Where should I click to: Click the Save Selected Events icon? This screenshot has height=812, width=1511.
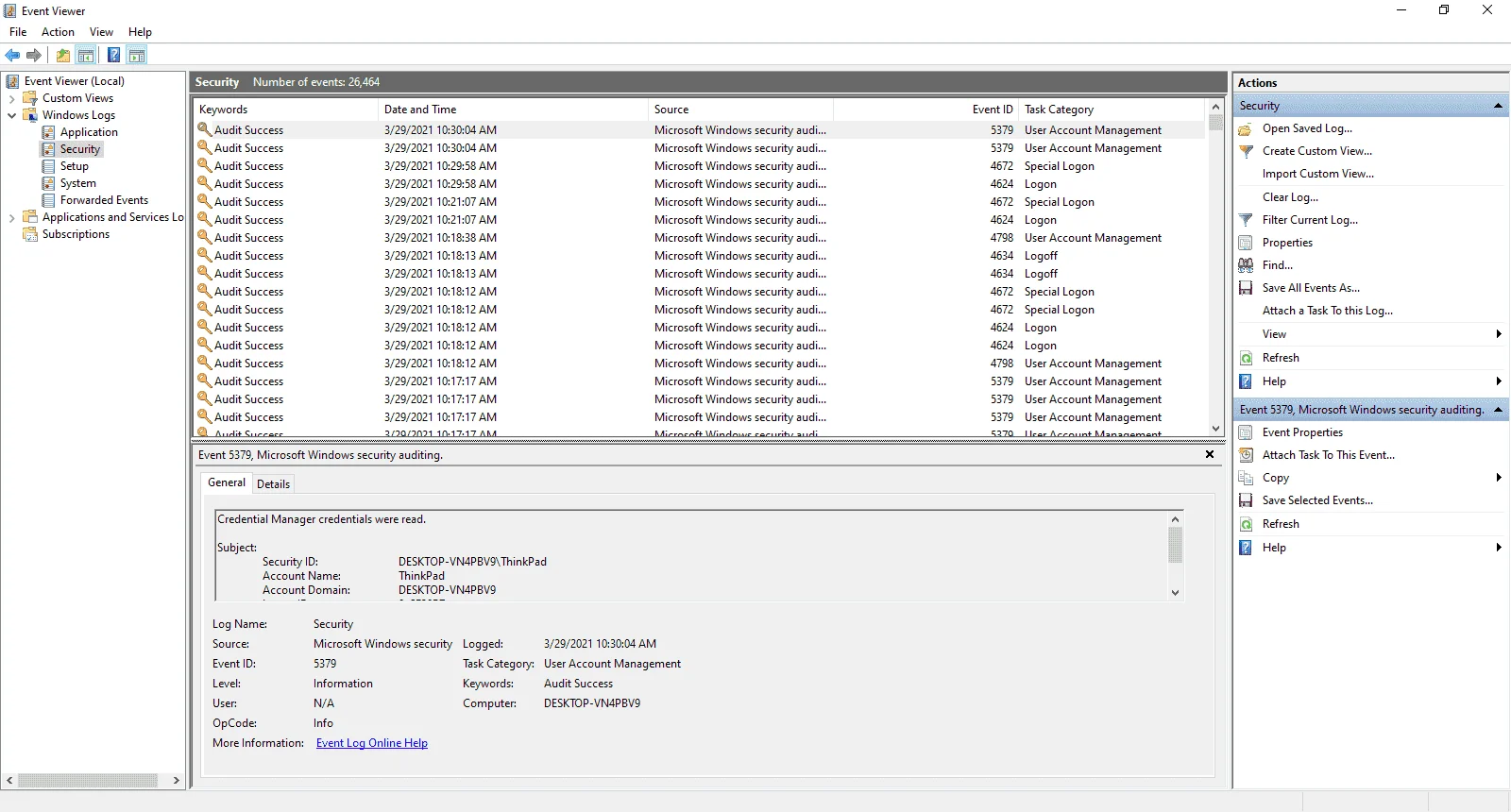click(x=1246, y=500)
